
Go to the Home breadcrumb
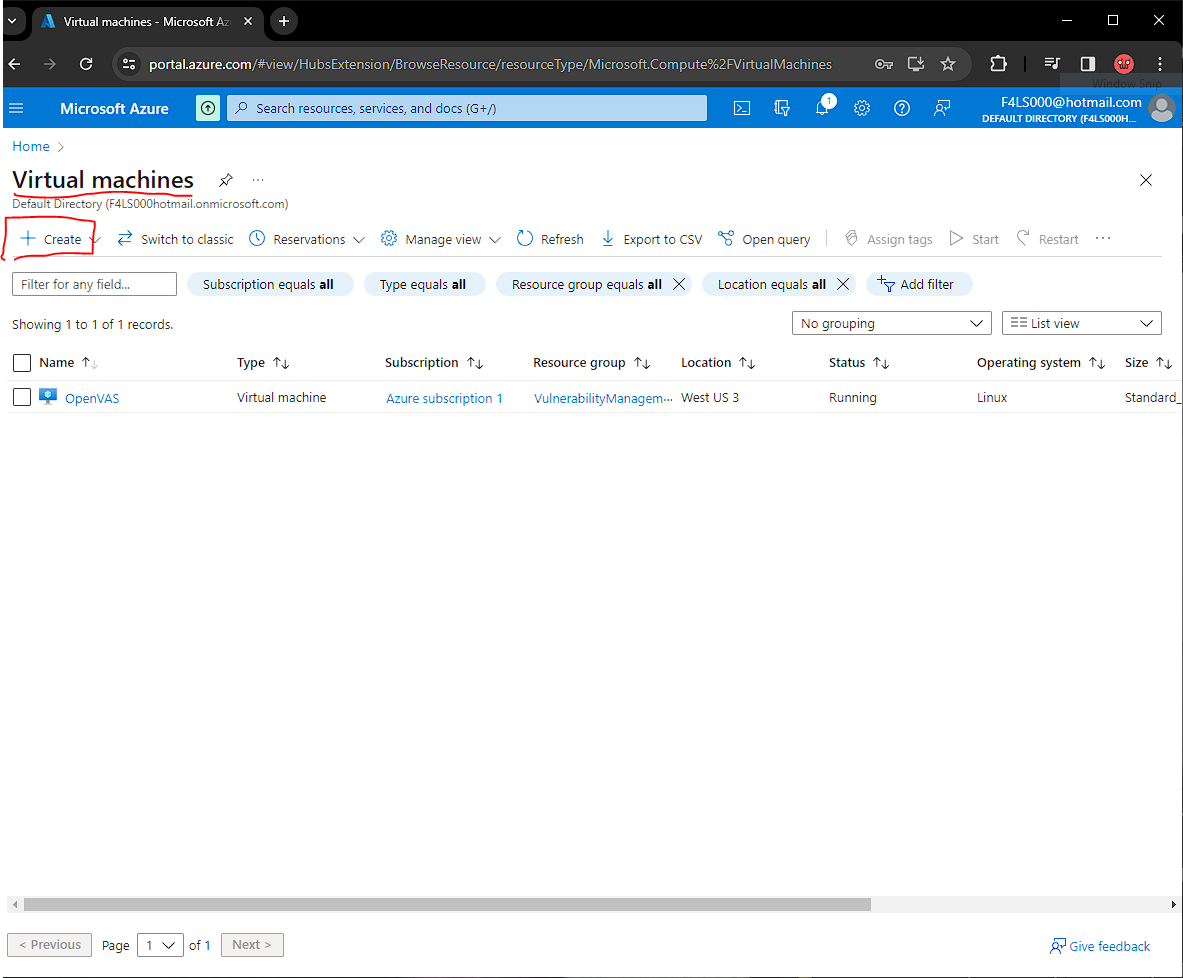31,146
